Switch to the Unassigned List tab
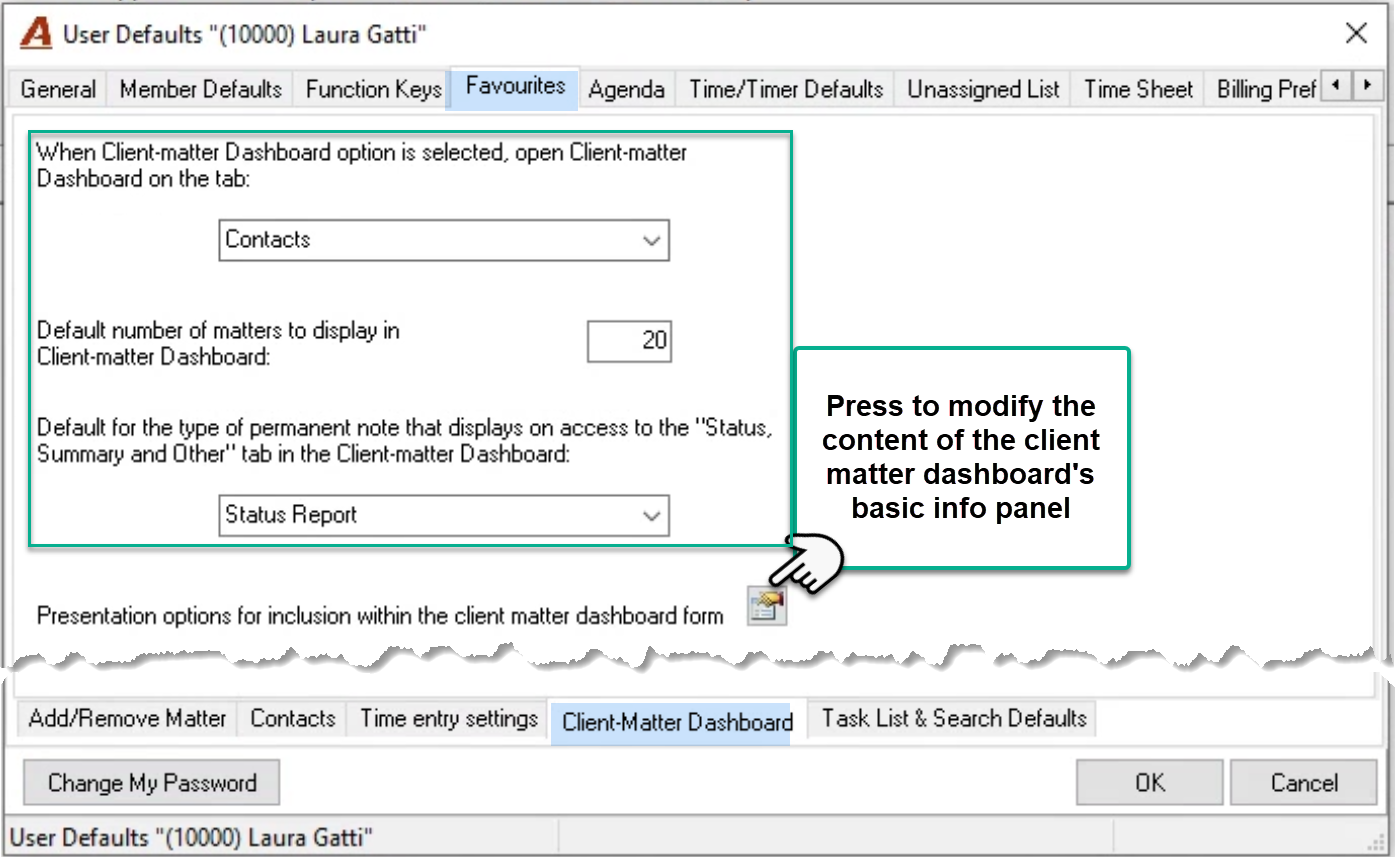 pos(983,89)
